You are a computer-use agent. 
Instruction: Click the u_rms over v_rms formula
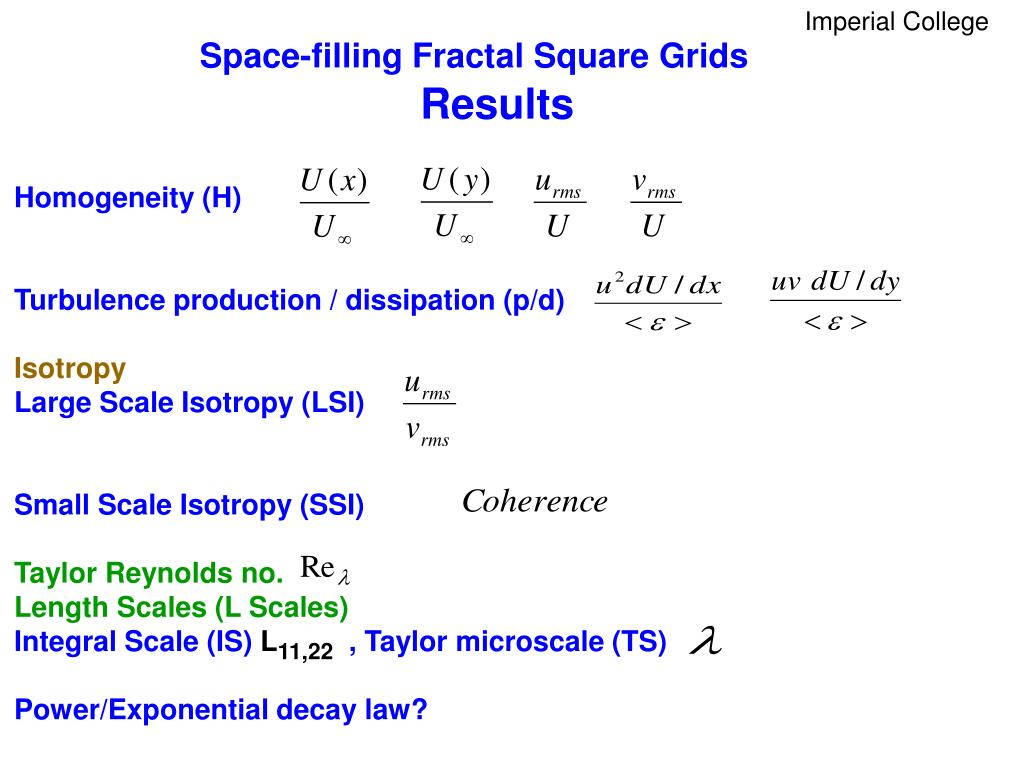coord(429,411)
